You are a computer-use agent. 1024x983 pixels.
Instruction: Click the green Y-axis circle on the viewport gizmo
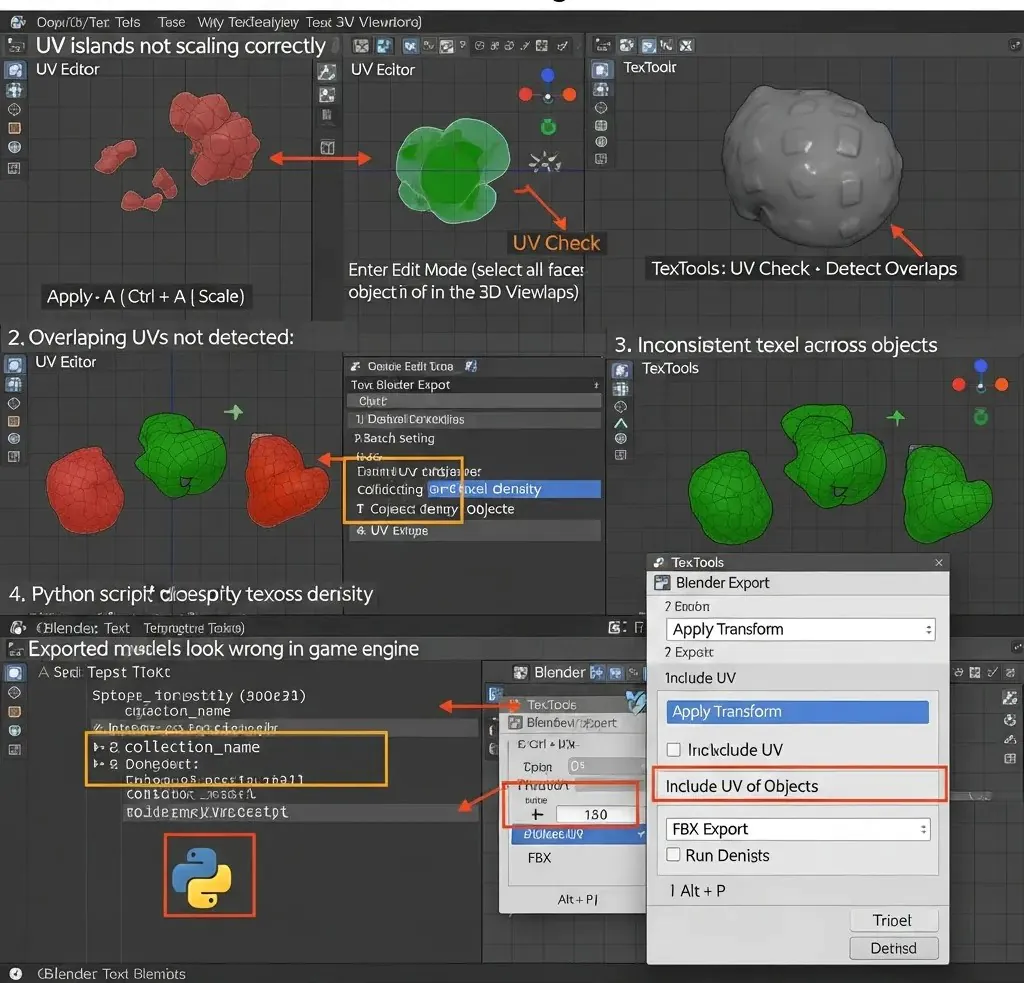coord(548,127)
